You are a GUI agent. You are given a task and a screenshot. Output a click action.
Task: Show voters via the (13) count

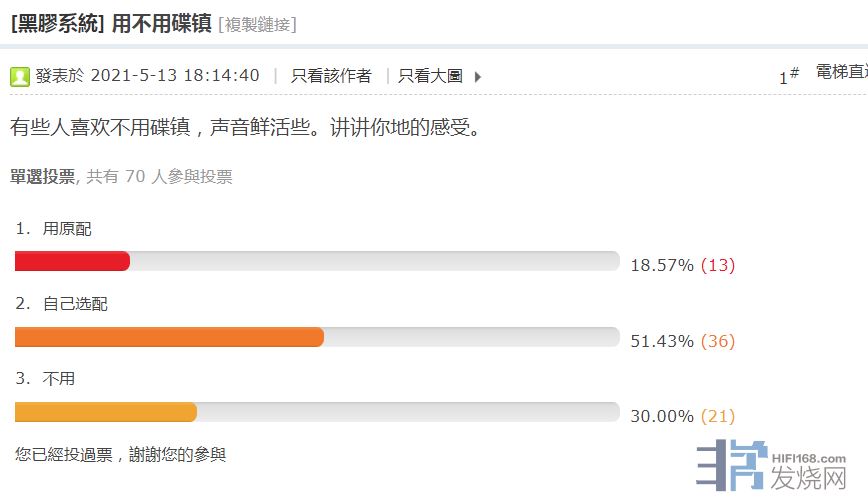click(718, 266)
